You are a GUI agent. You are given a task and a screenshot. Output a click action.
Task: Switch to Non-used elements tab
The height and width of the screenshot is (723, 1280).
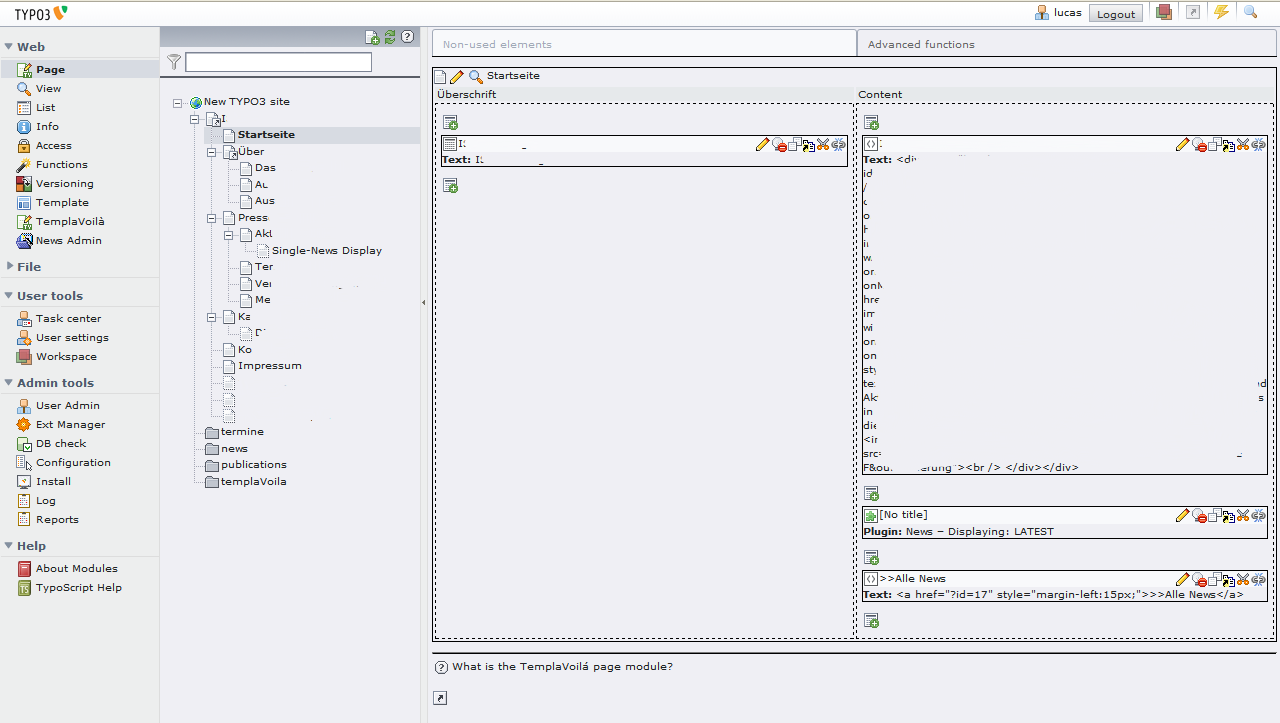[644, 44]
